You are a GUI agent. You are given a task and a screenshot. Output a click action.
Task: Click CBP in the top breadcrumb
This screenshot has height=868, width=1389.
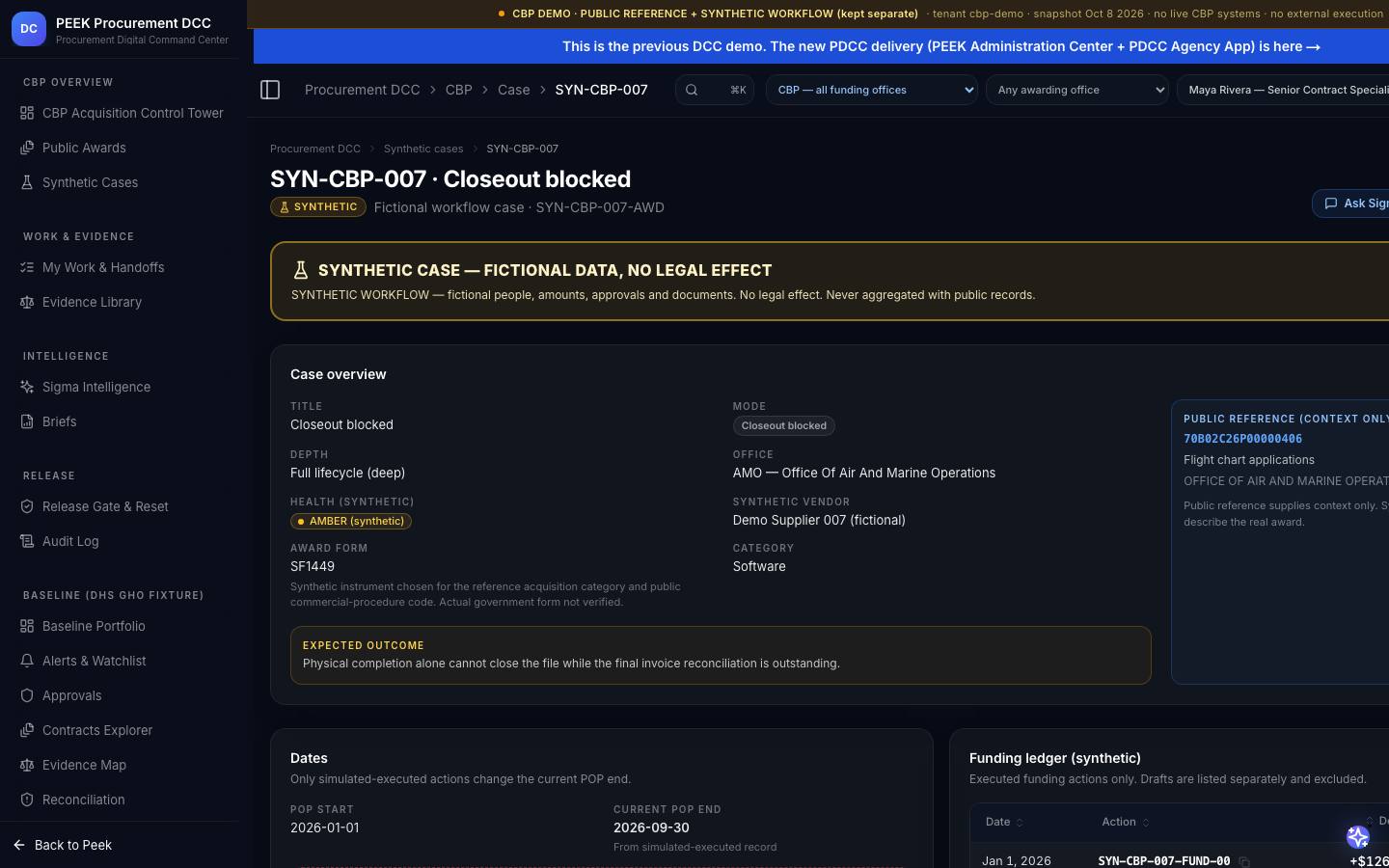[458, 90]
